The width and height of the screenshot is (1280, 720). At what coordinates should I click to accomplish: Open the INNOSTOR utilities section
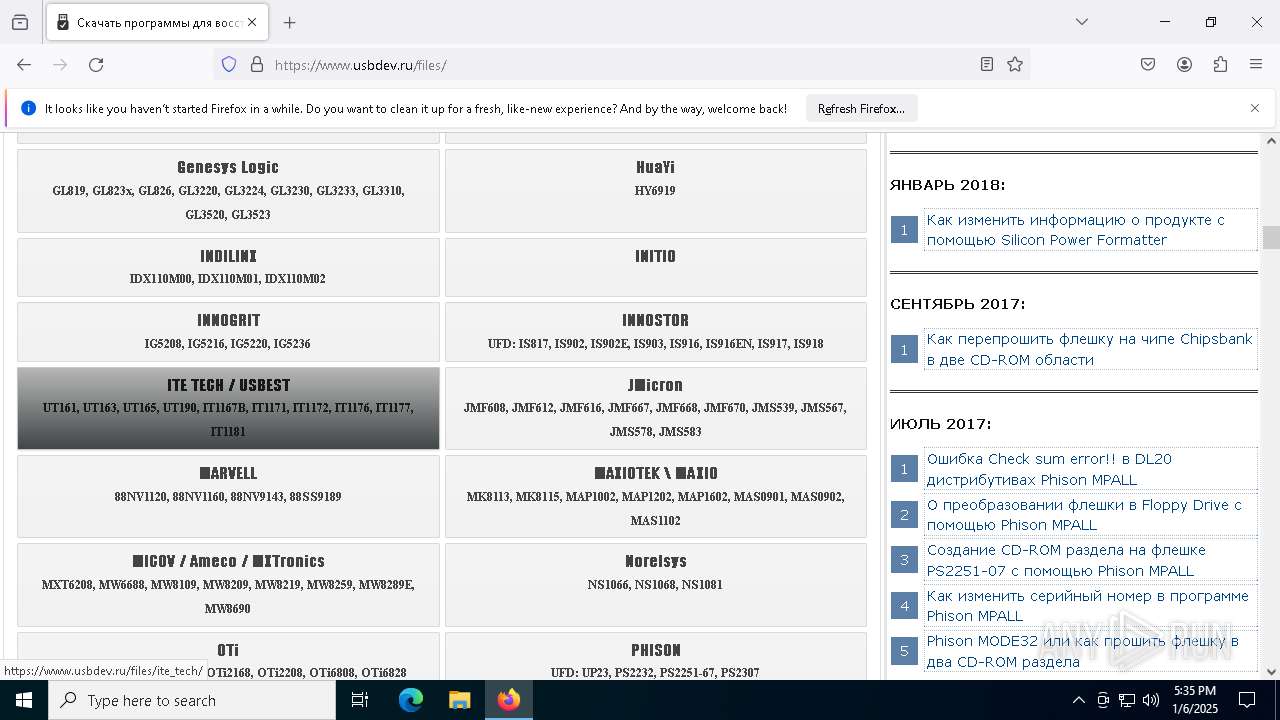pyautogui.click(x=655, y=331)
